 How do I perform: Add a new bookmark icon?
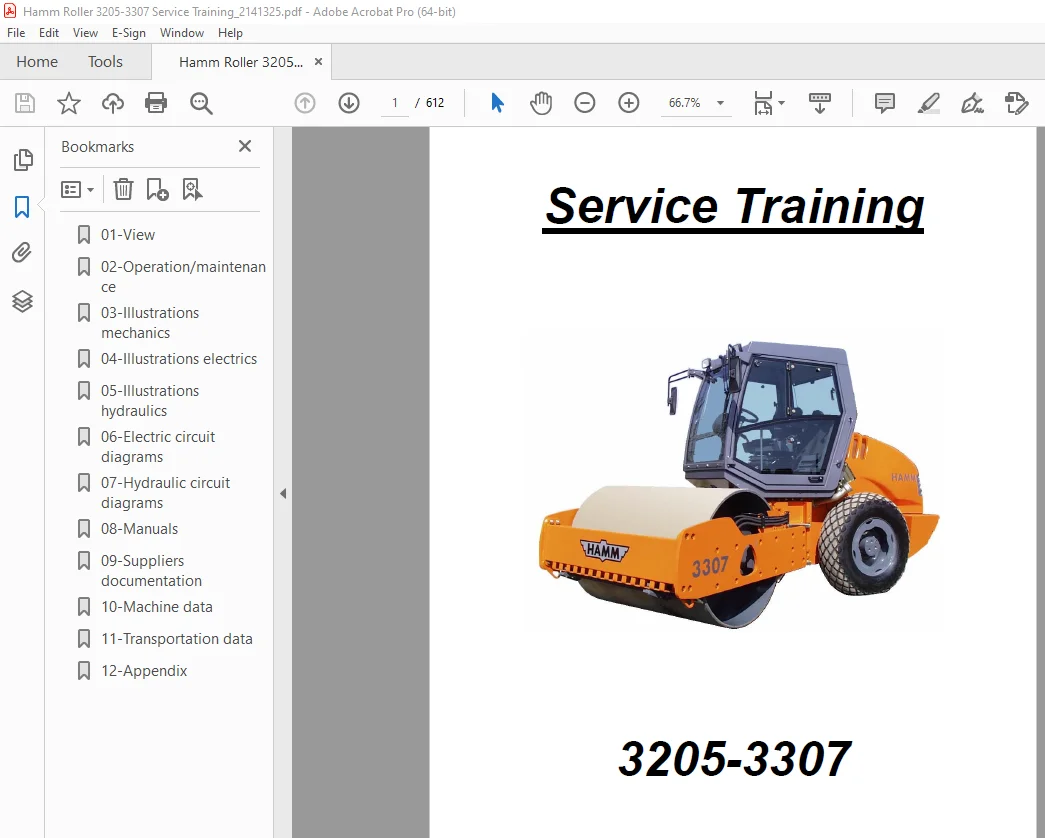coord(157,189)
